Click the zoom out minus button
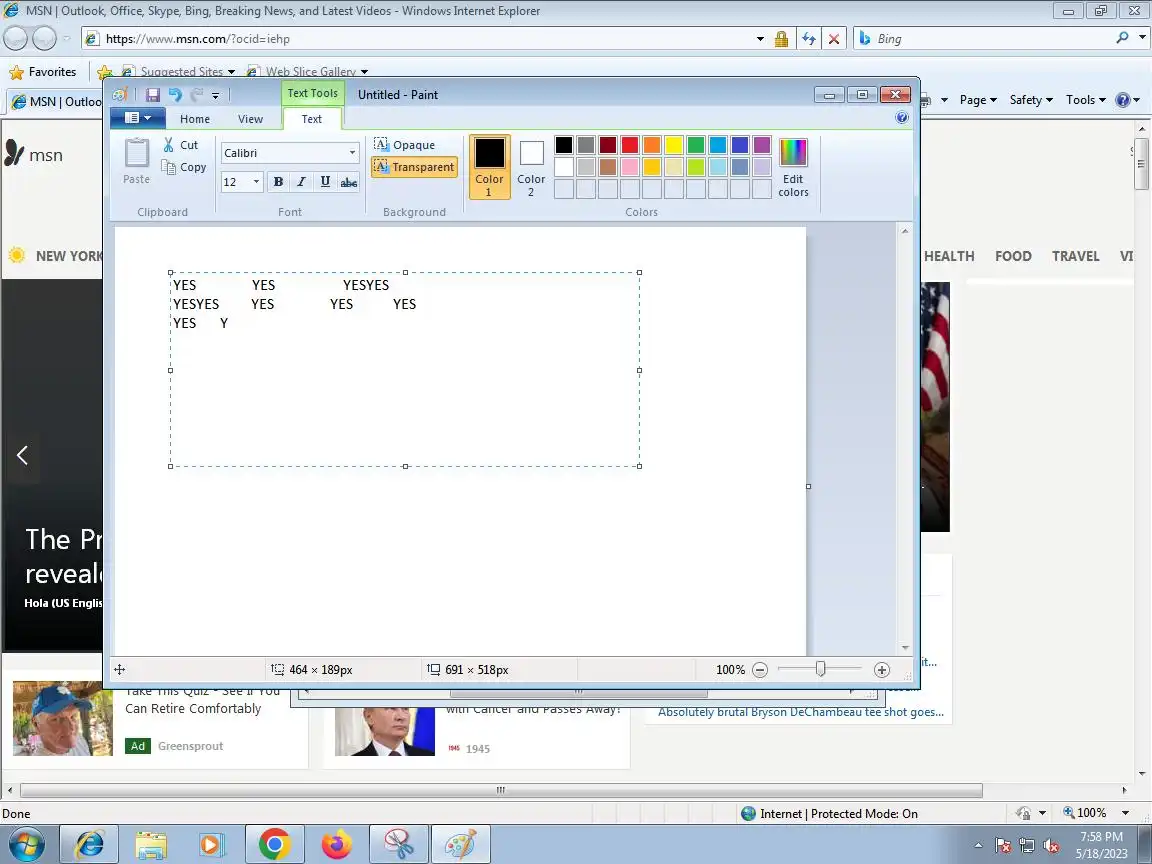This screenshot has width=1152, height=864. 760,670
